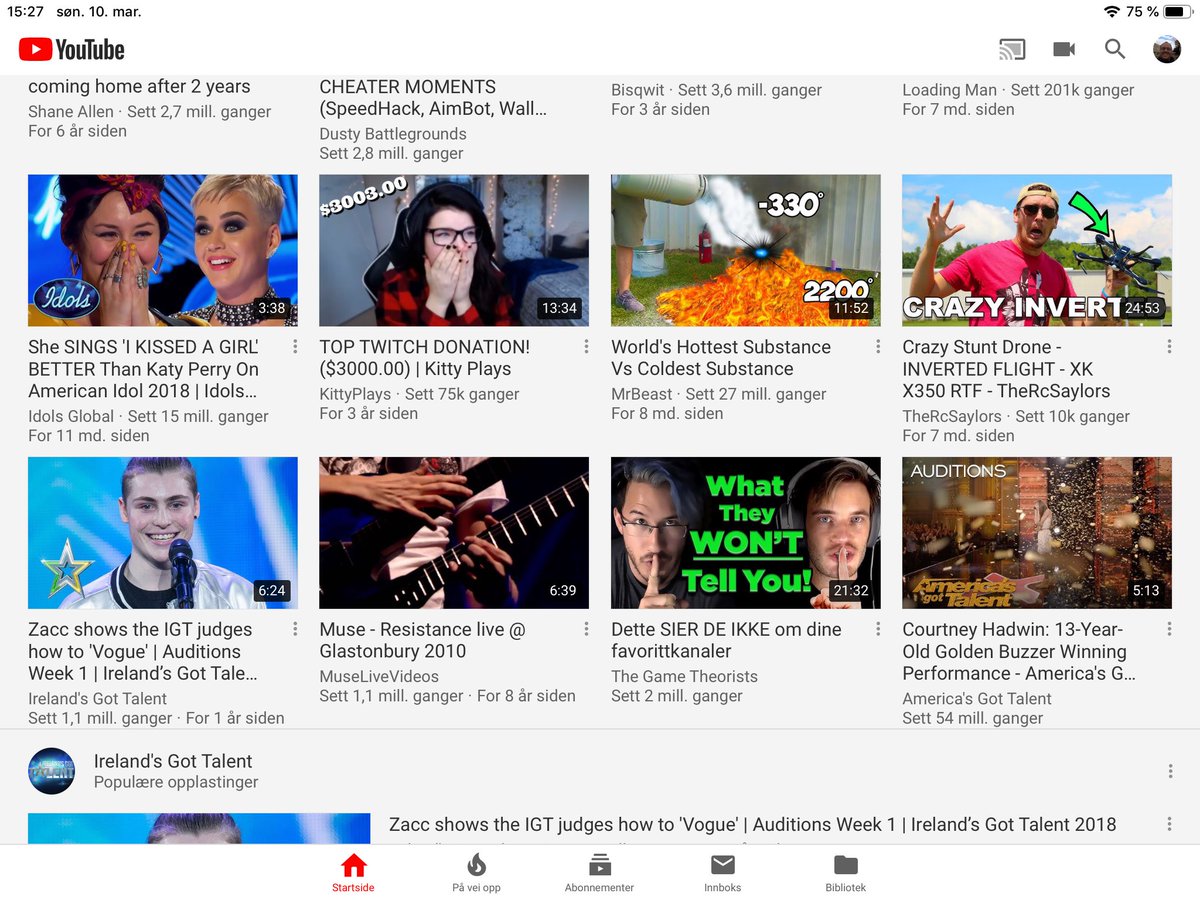Play the $3003.00 Twitch donation thumbnail
1200x900 pixels.
[454, 251]
